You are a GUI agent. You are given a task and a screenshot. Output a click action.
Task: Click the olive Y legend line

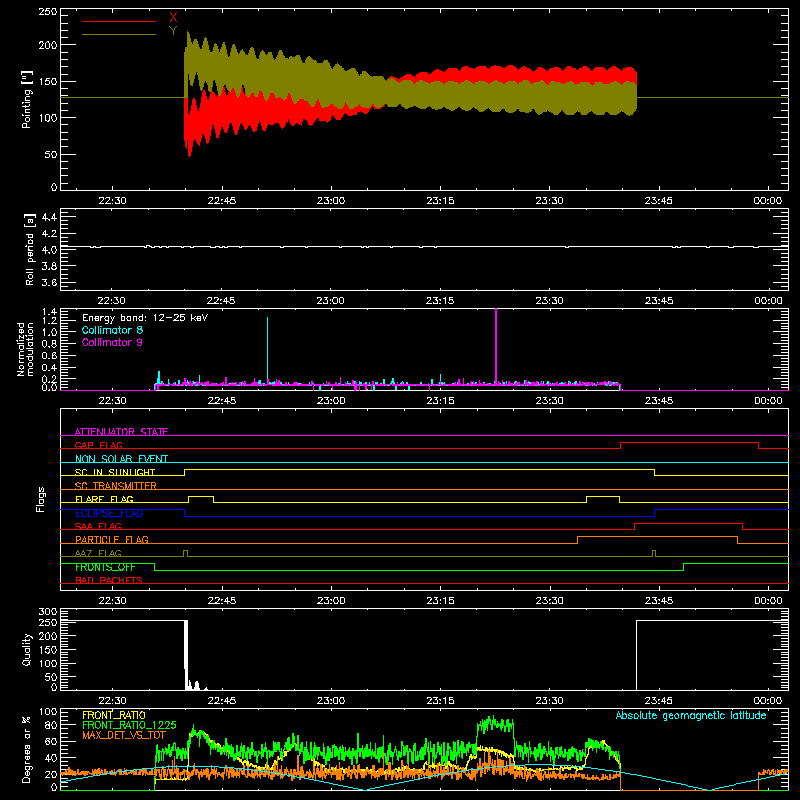(119, 34)
